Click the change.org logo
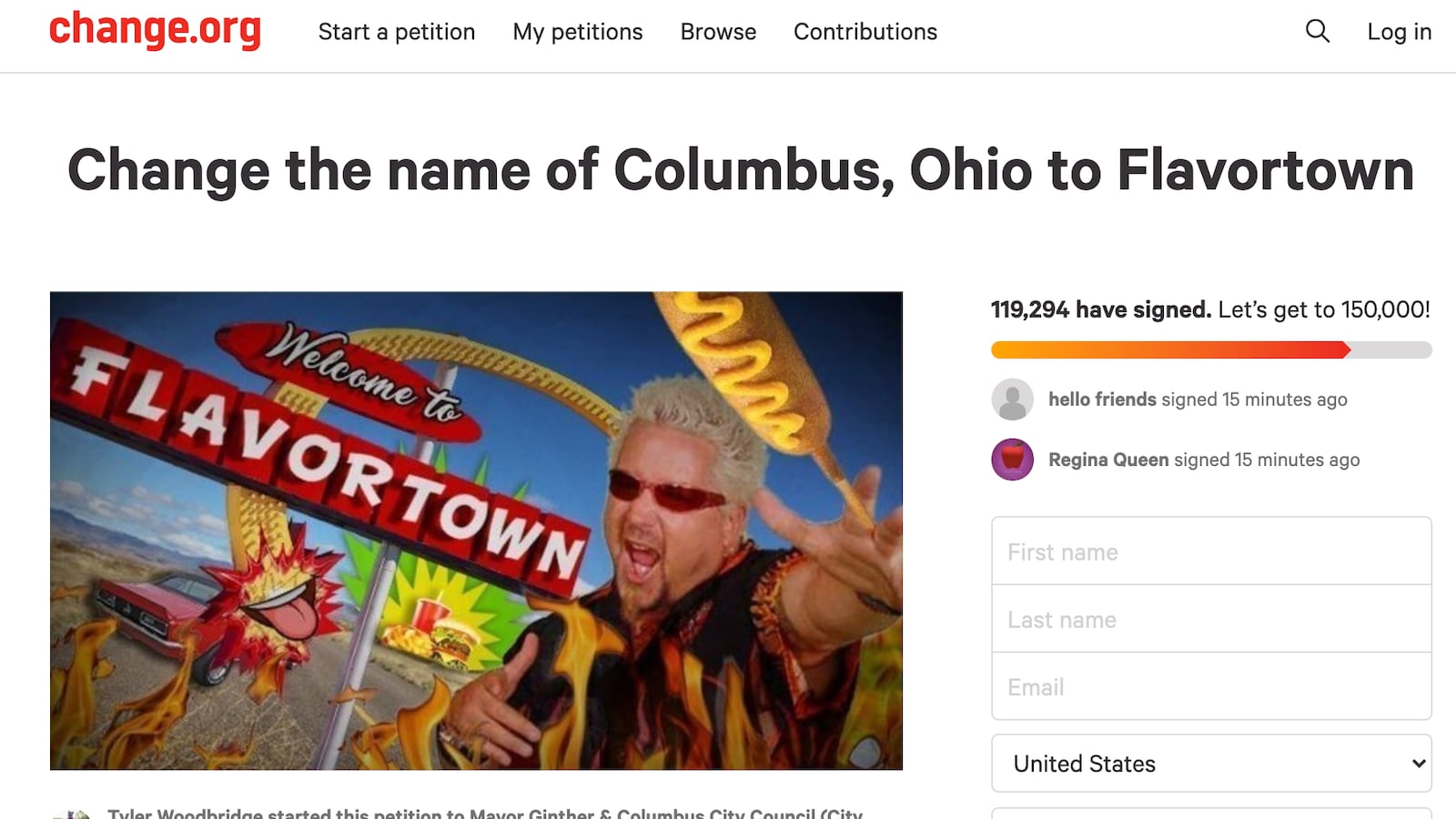 point(155,30)
